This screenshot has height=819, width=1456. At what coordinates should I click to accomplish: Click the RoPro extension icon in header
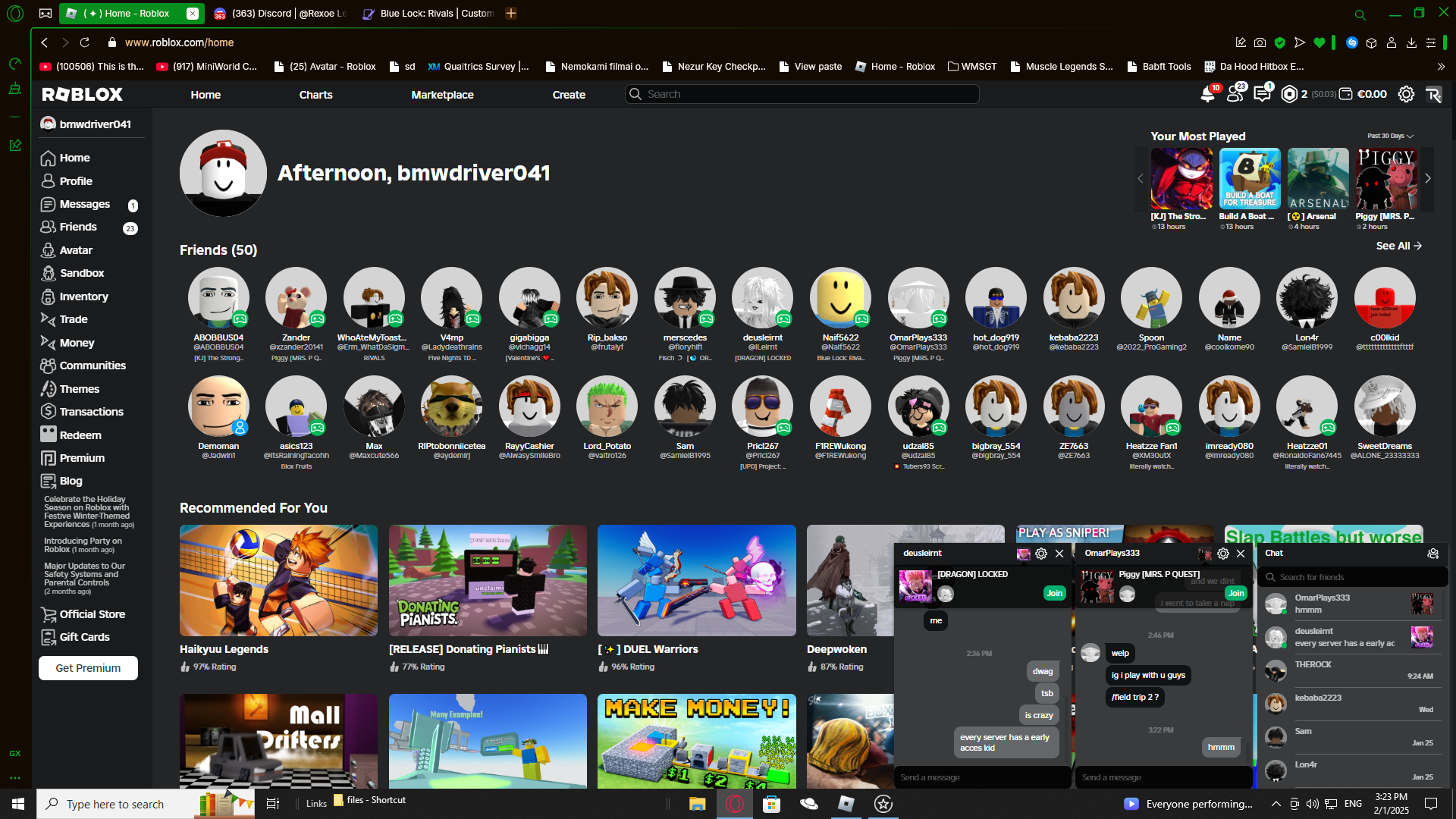point(1433,94)
